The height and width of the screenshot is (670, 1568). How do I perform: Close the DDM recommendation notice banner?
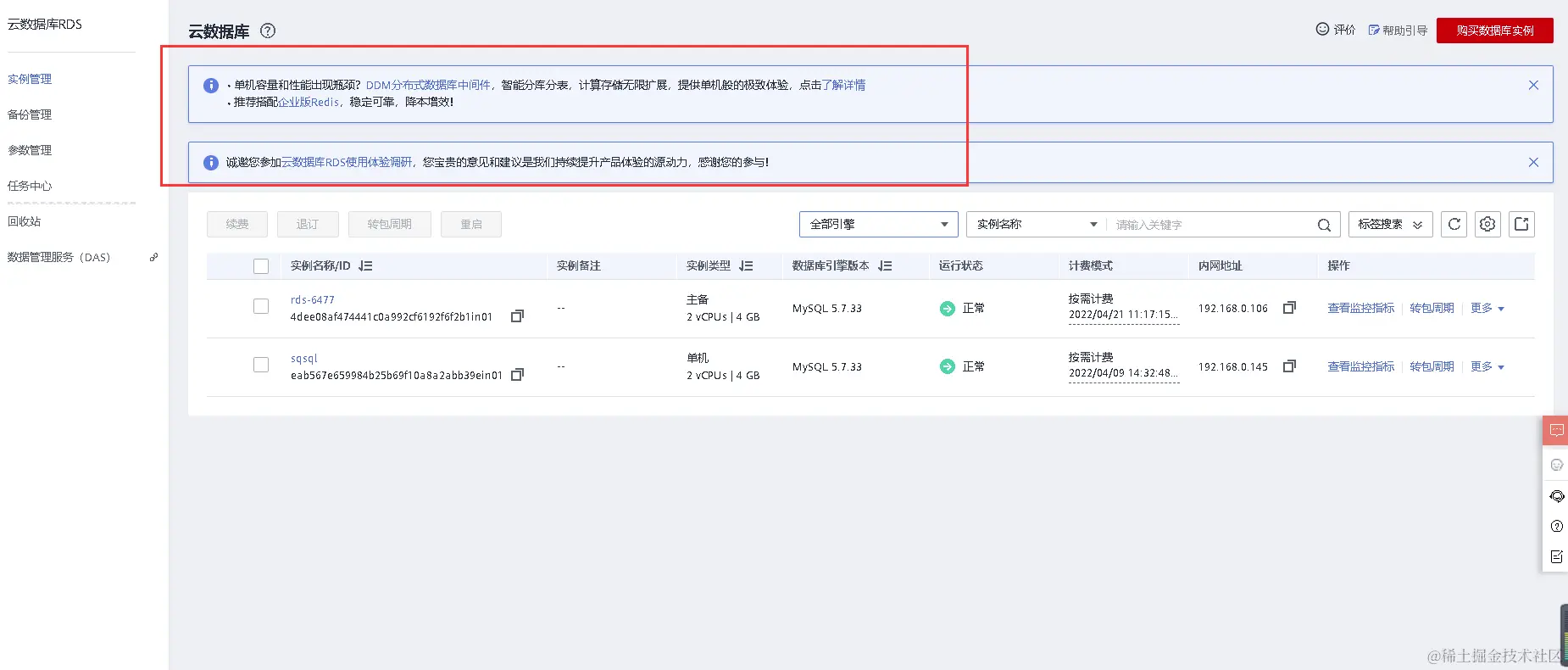point(1533,85)
